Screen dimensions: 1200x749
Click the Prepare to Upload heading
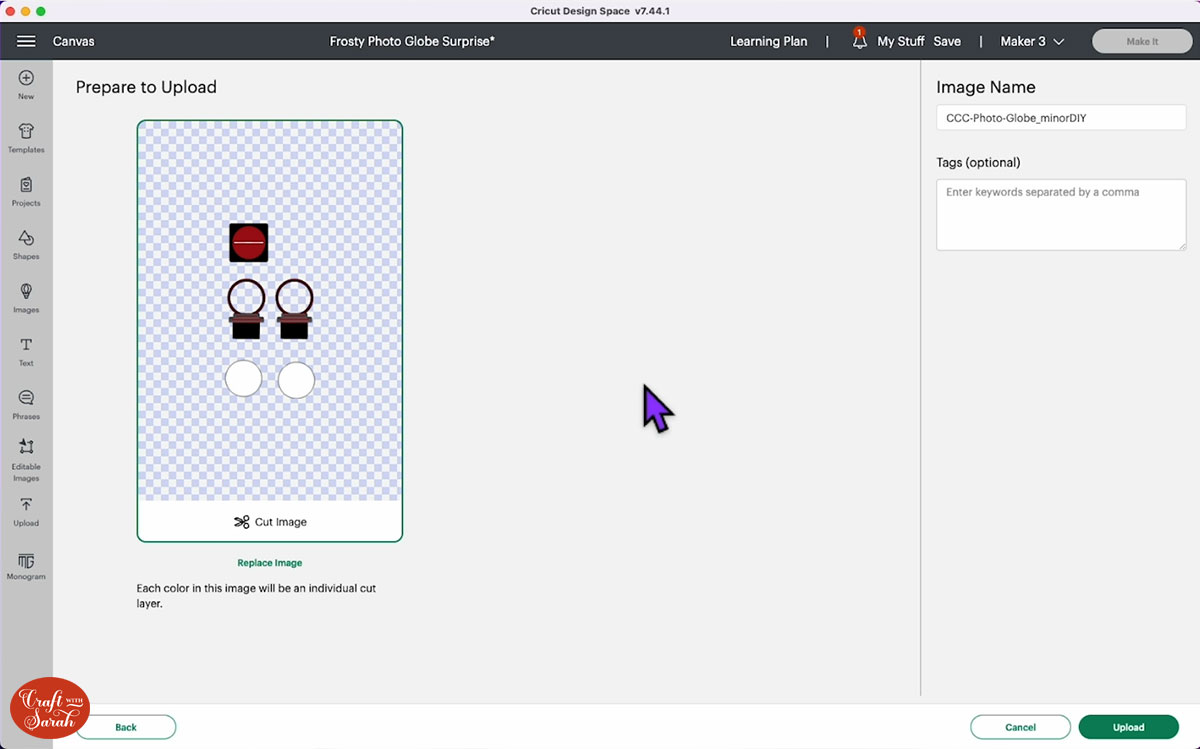[x=146, y=87]
